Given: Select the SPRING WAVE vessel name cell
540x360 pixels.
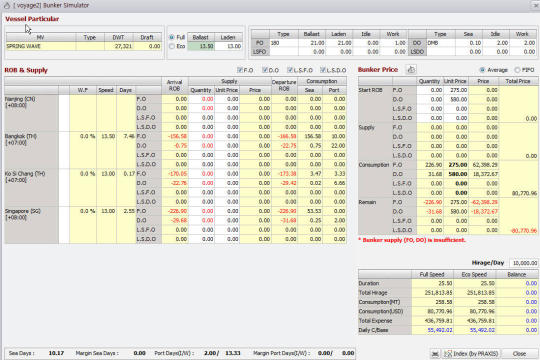Looking at the screenshot, I should click(x=41, y=46).
